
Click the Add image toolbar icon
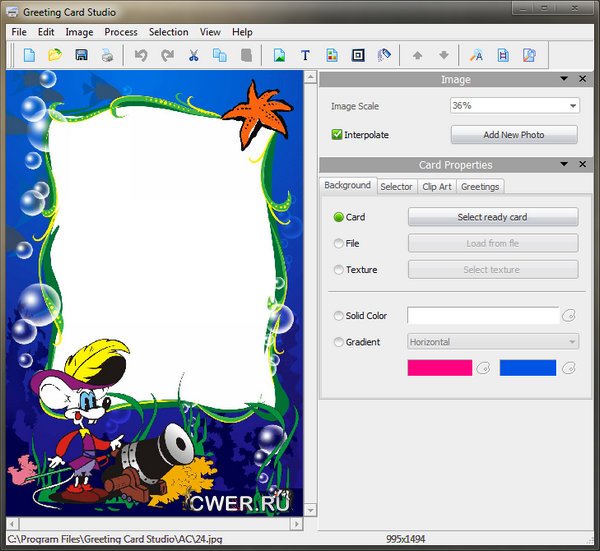pos(279,55)
